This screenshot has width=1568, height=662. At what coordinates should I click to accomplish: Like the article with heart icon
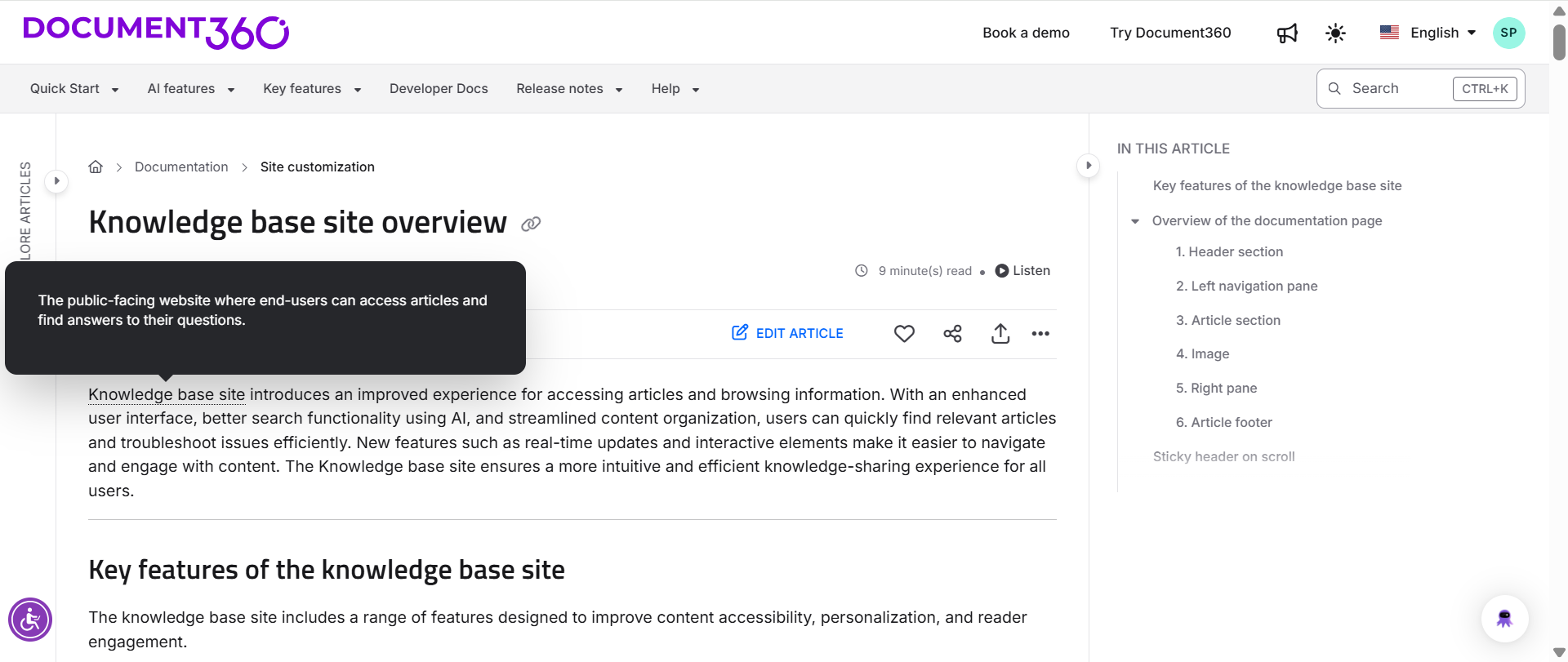[x=904, y=333]
